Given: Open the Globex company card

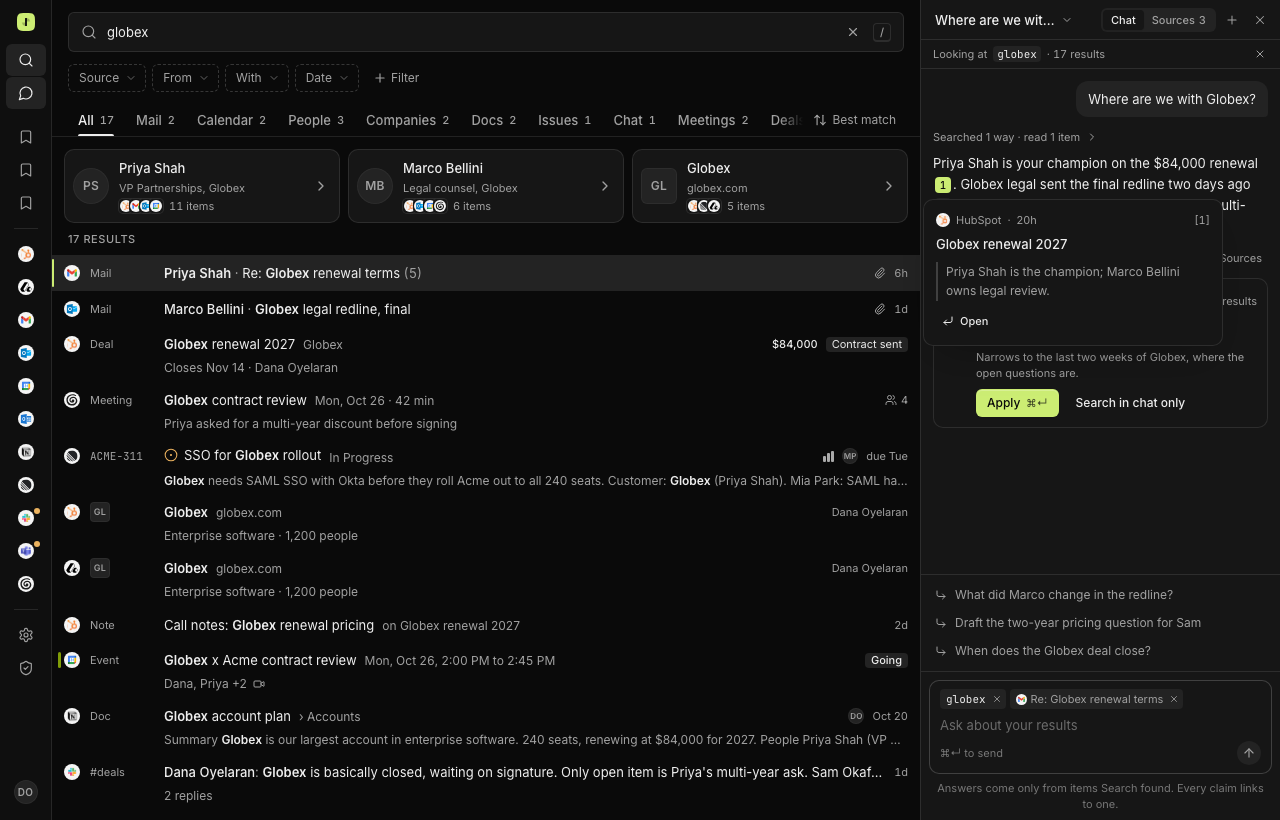Looking at the screenshot, I should pos(770,186).
